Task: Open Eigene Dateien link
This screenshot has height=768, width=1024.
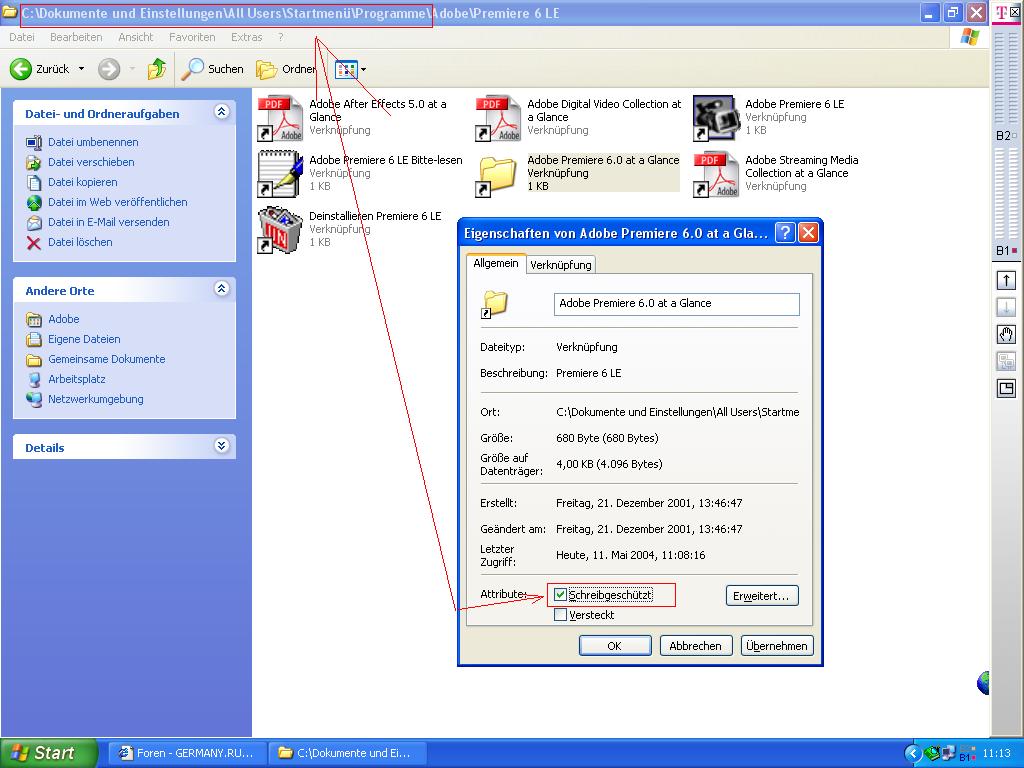Action: point(84,339)
